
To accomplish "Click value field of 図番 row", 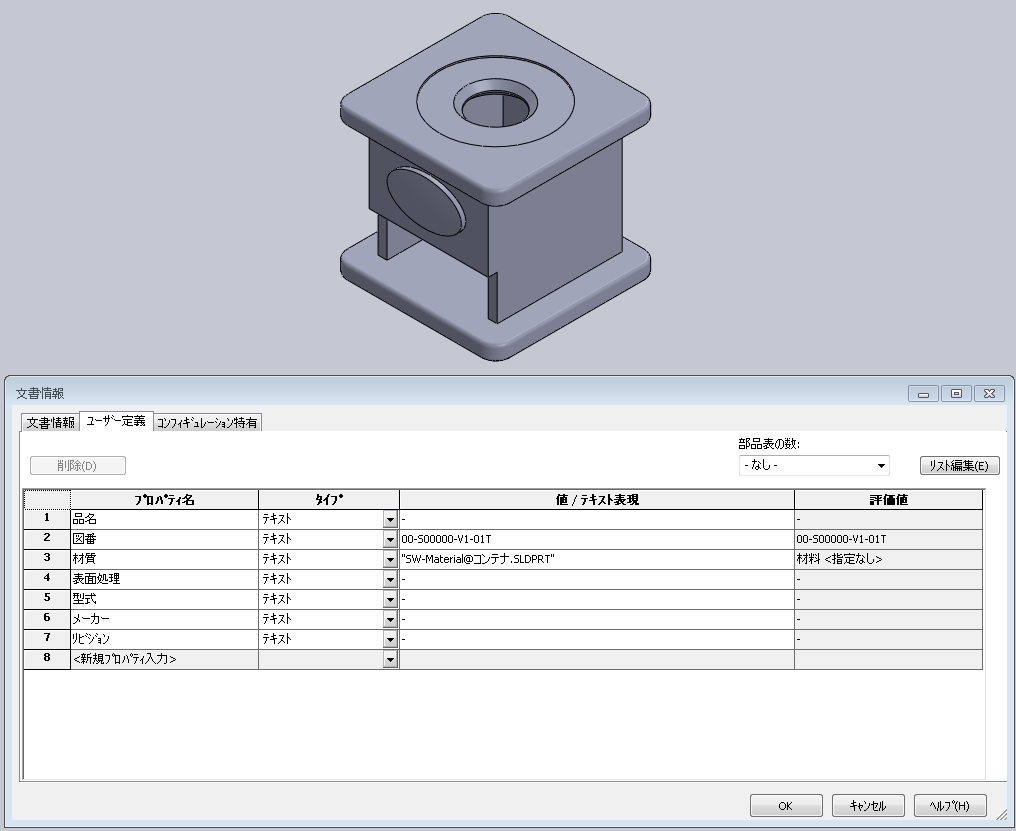I will pos(596,539).
